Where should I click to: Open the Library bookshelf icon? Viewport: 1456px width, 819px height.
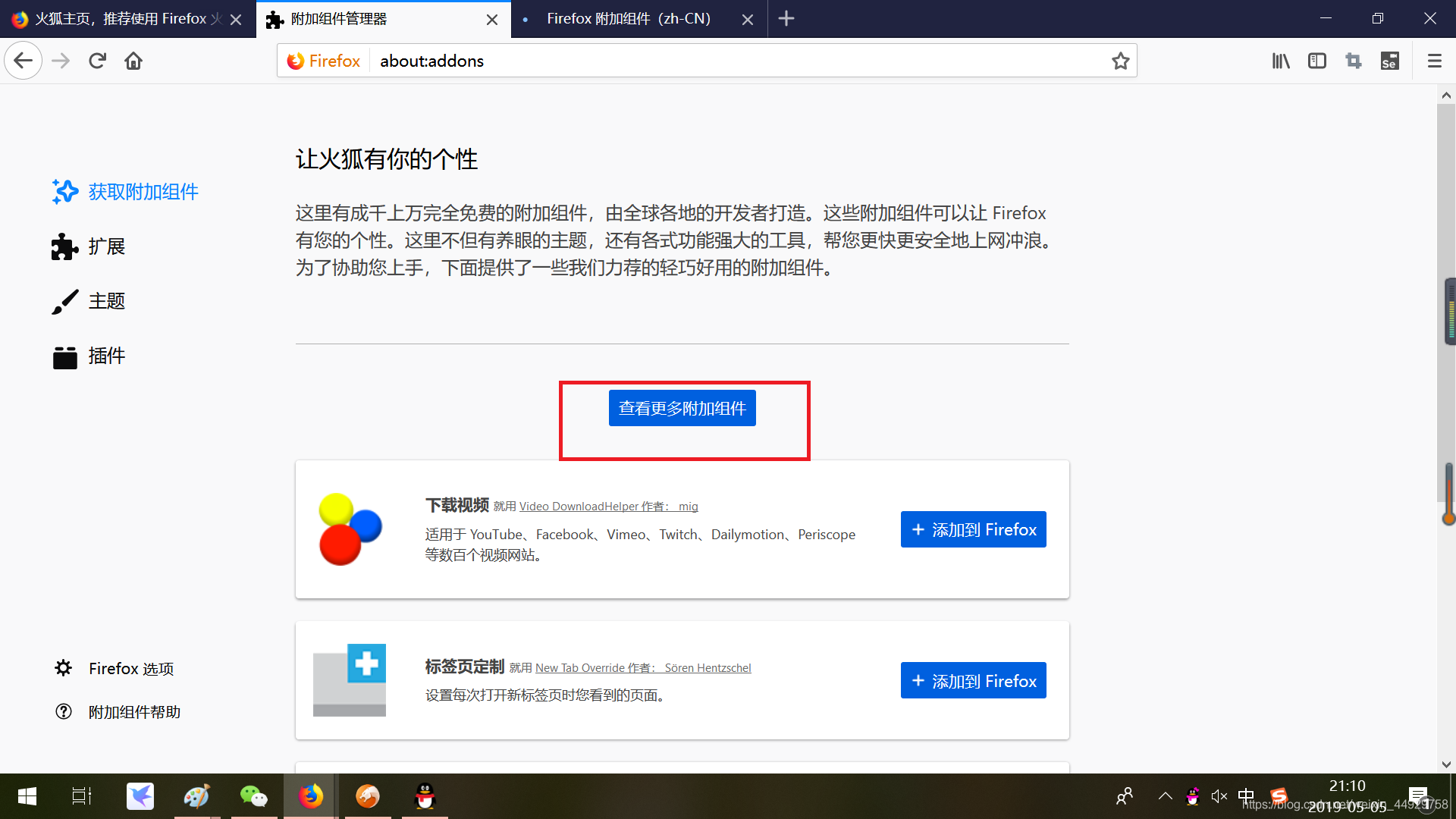[x=1281, y=61]
